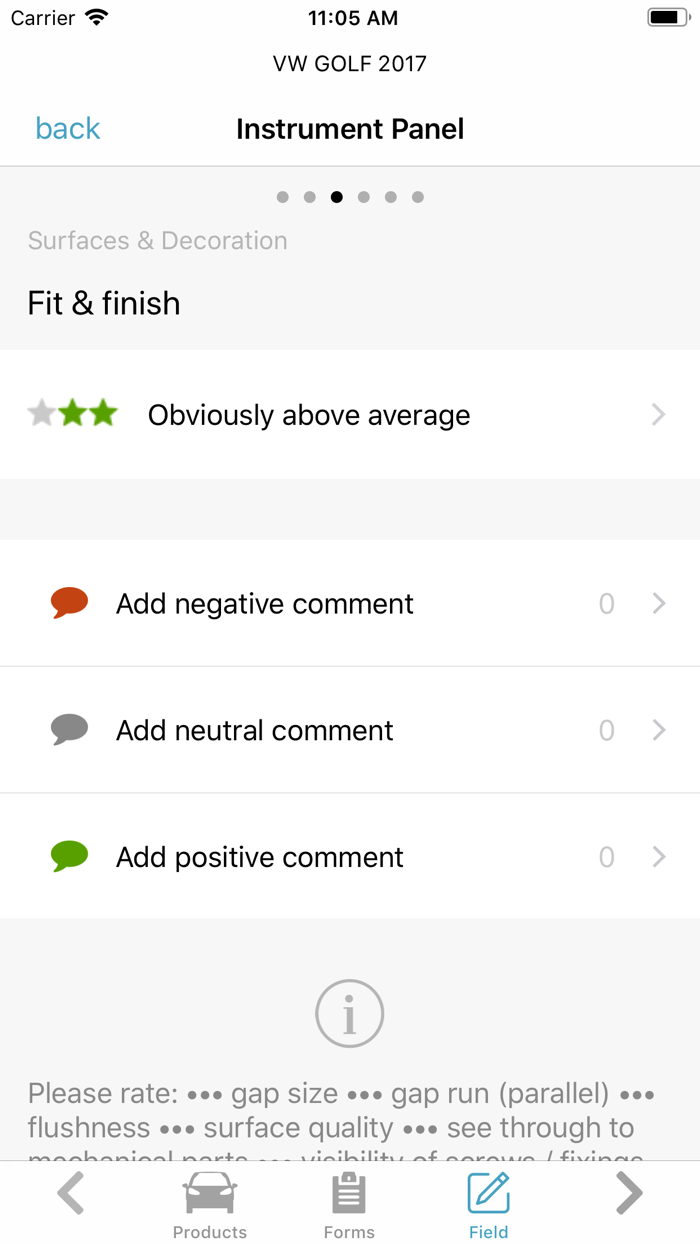
Task: Tap the circled info icon
Action: pos(349,1013)
